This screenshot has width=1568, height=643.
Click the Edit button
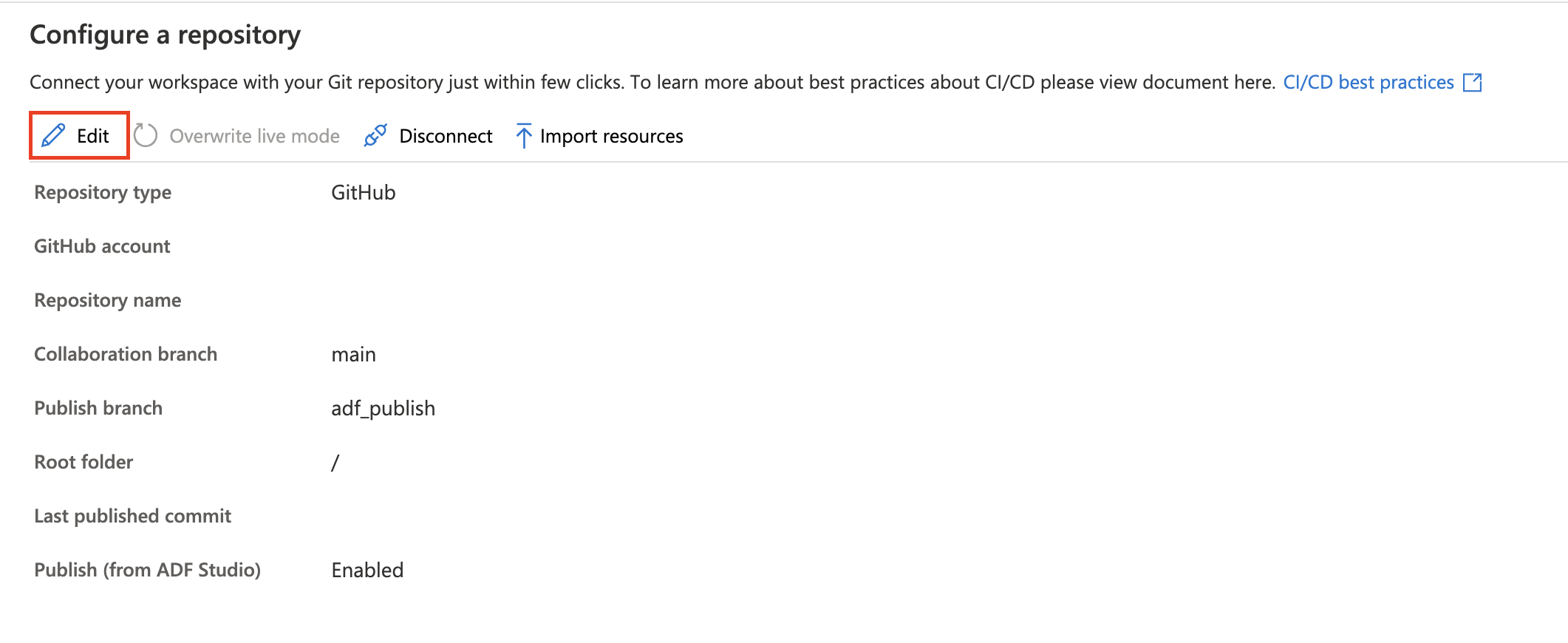click(78, 135)
